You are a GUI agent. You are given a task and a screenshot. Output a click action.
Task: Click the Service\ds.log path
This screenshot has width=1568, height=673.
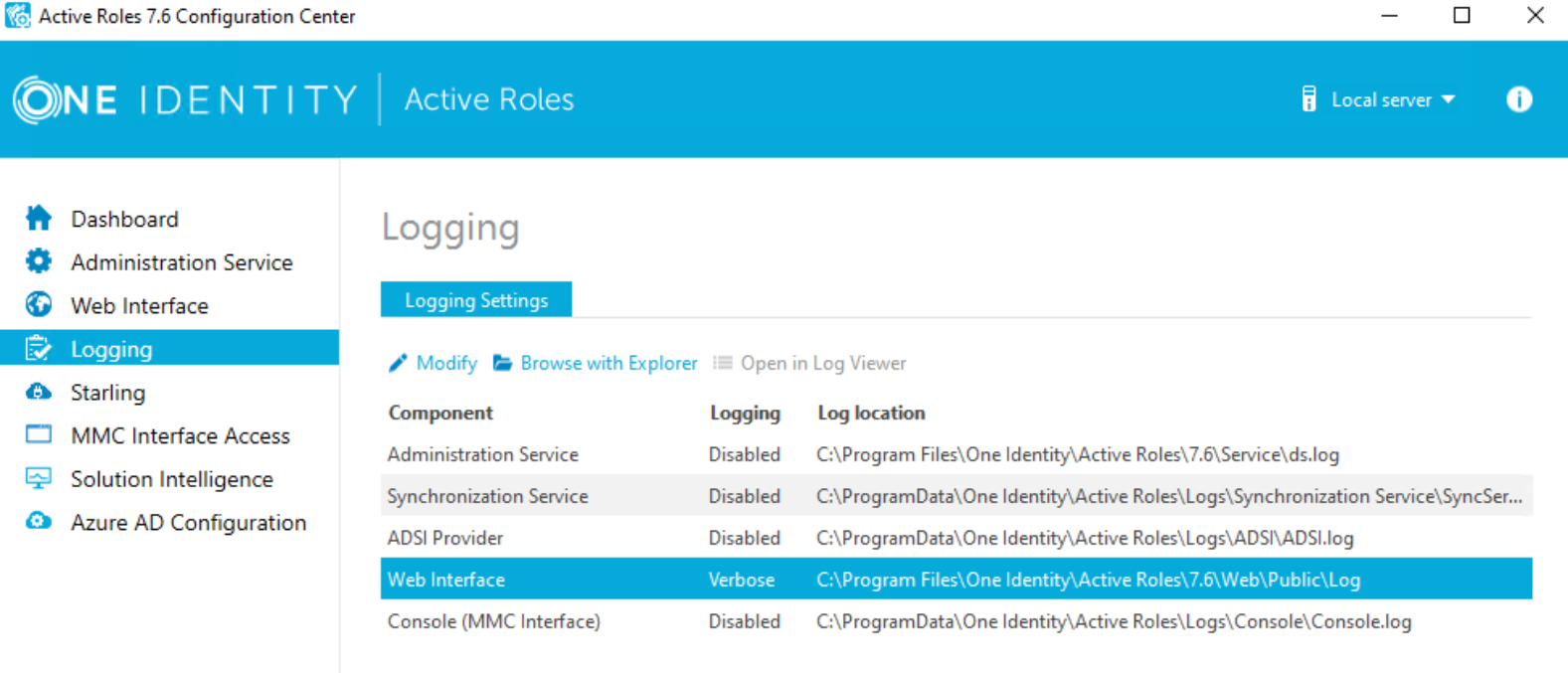1078,454
